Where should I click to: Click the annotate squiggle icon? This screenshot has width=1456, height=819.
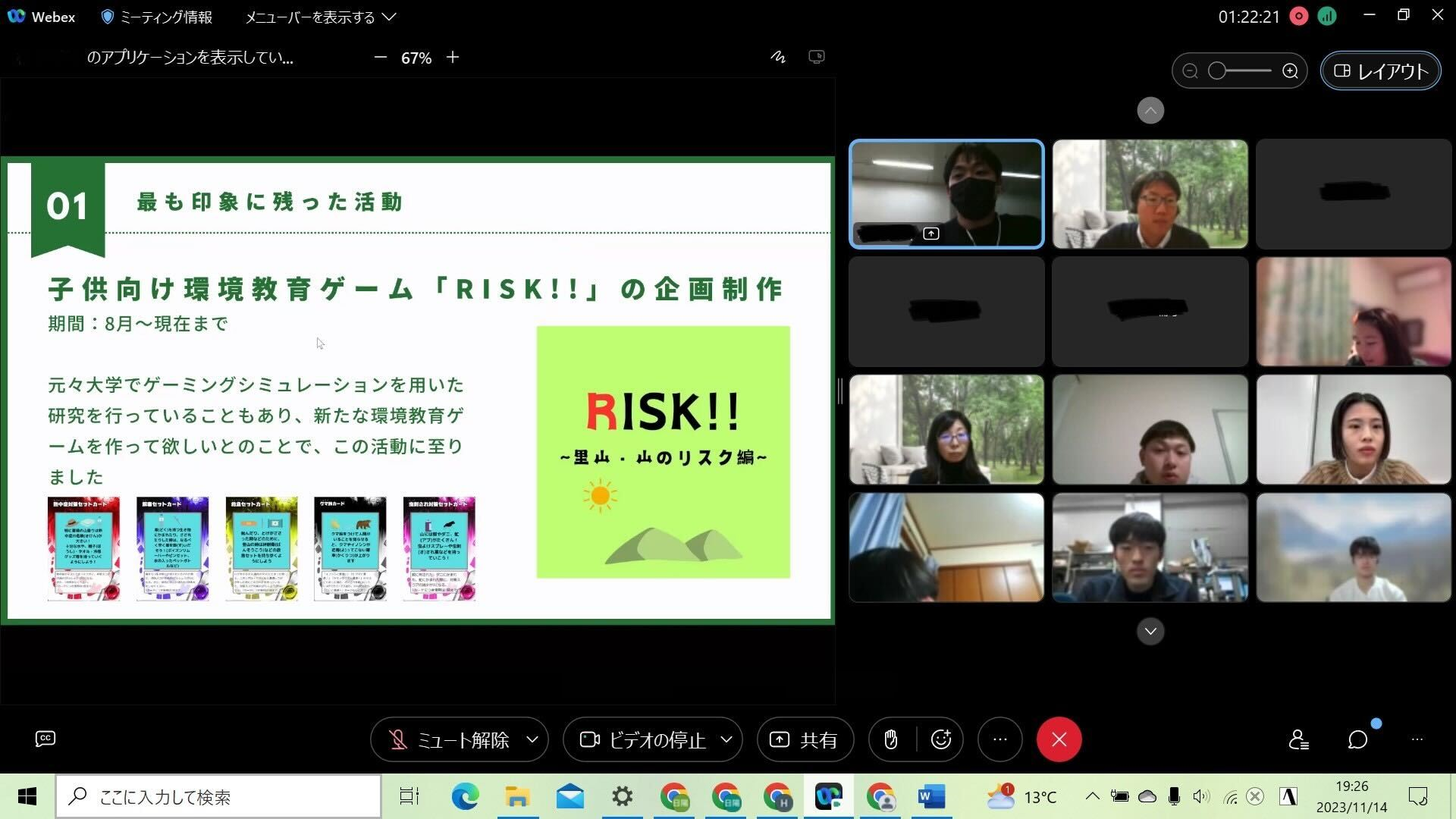pyautogui.click(x=778, y=58)
